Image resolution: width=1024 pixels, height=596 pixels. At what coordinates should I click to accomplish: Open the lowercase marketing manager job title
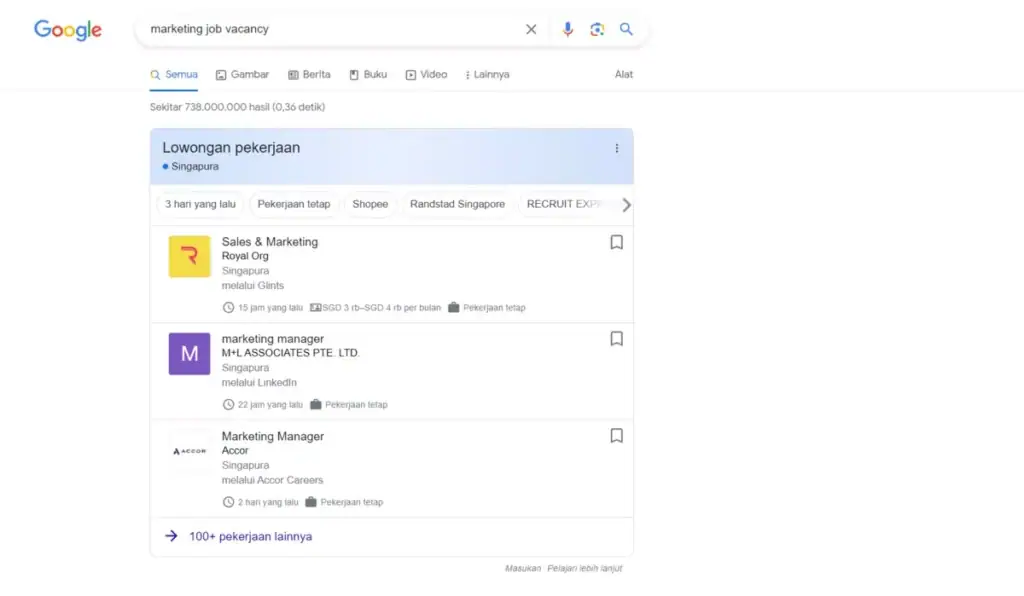tap(272, 339)
